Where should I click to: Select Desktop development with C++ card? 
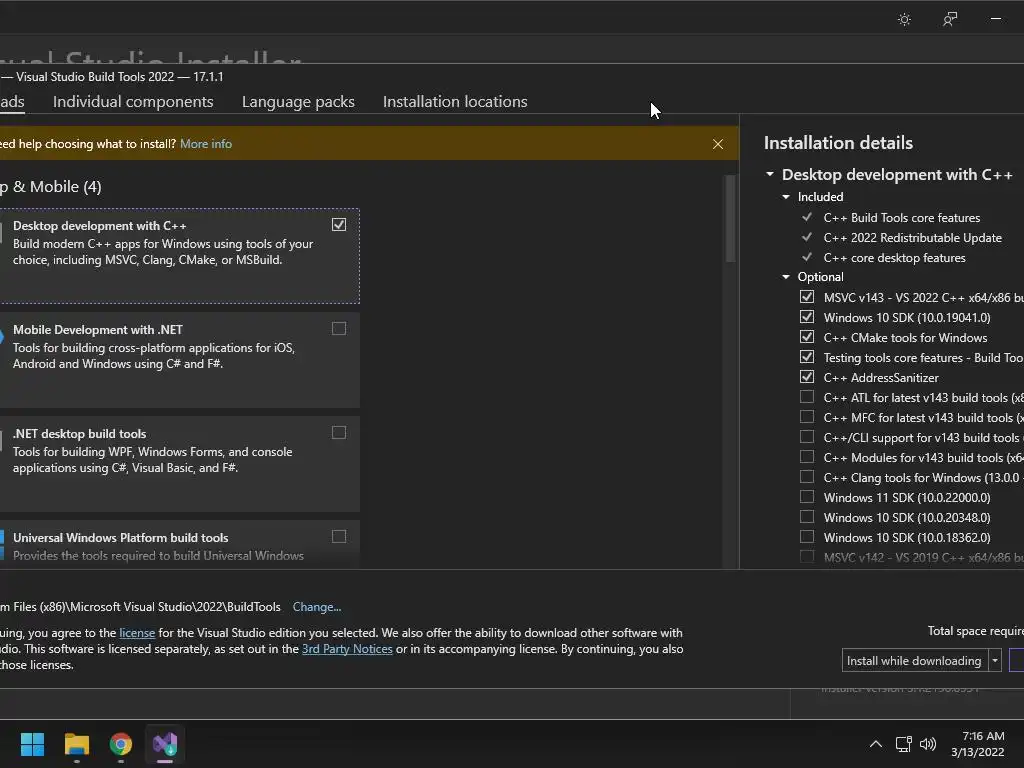(180, 256)
